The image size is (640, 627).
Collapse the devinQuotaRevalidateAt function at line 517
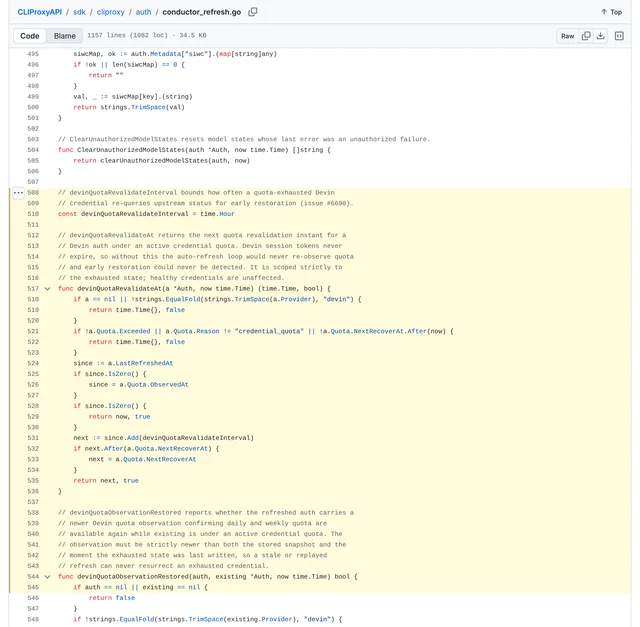(x=47, y=289)
